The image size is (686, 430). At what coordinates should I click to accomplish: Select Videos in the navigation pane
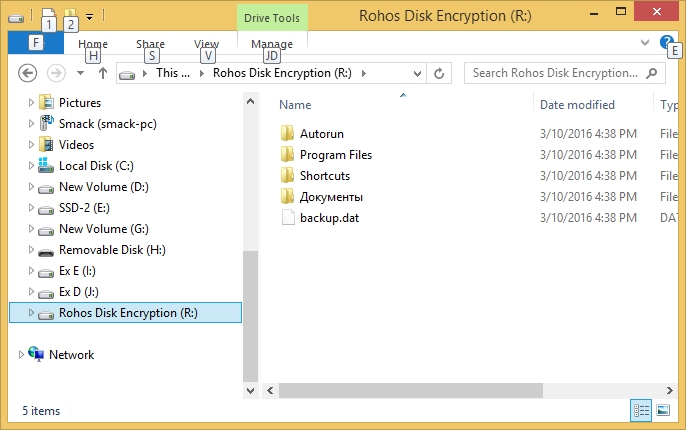click(76, 145)
